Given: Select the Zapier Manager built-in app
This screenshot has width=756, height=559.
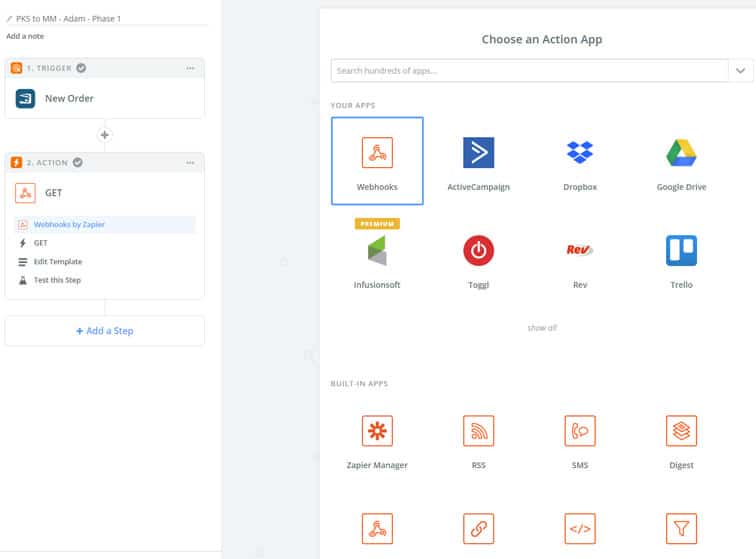Looking at the screenshot, I should pos(377,438).
